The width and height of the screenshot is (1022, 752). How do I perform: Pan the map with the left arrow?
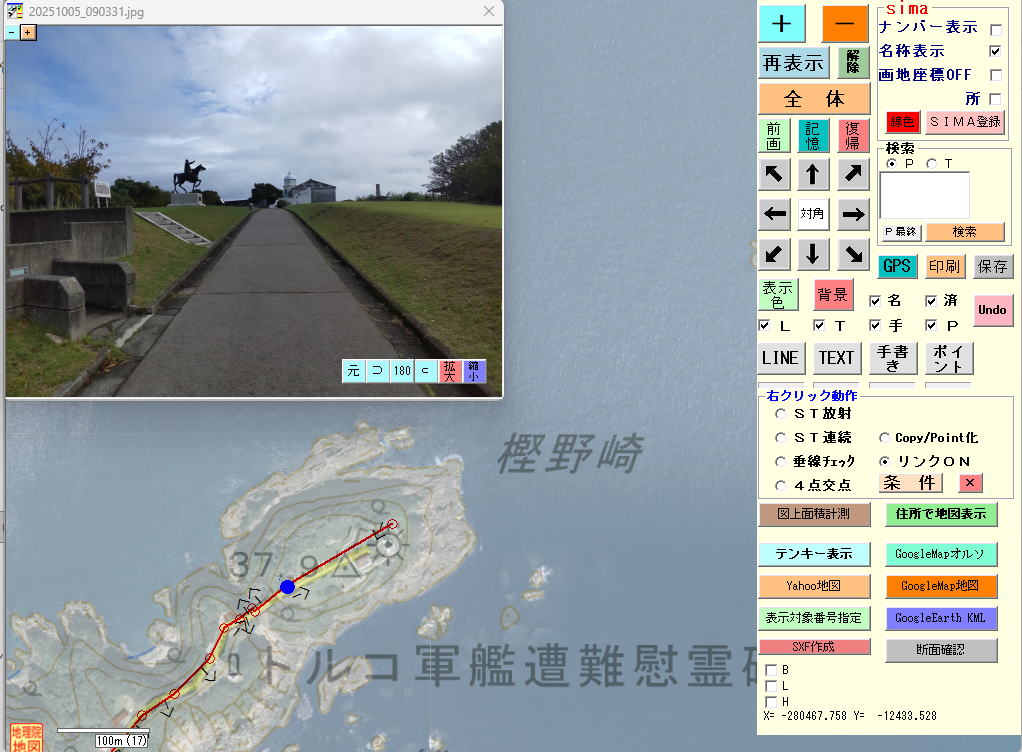[775, 214]
